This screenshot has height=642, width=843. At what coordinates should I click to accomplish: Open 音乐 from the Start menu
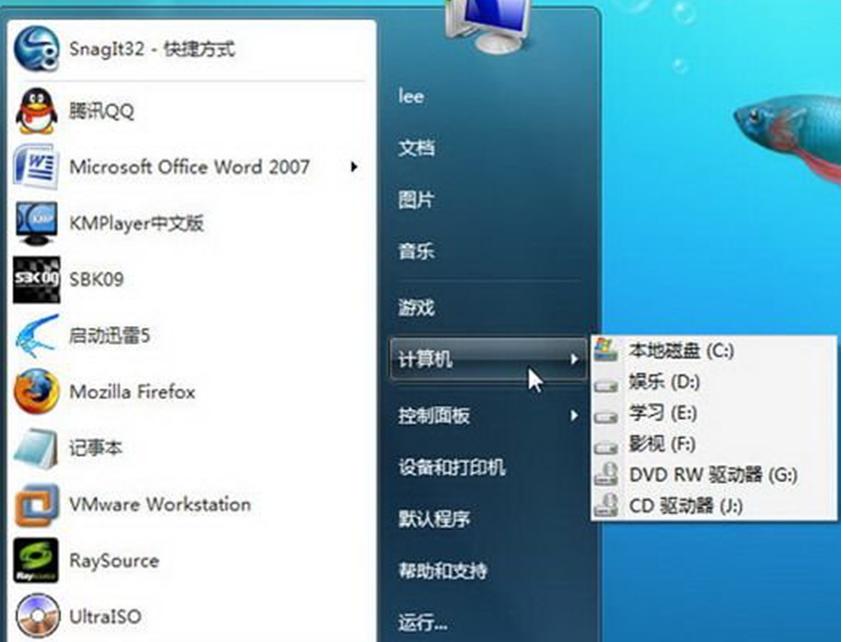coord(417,251)
